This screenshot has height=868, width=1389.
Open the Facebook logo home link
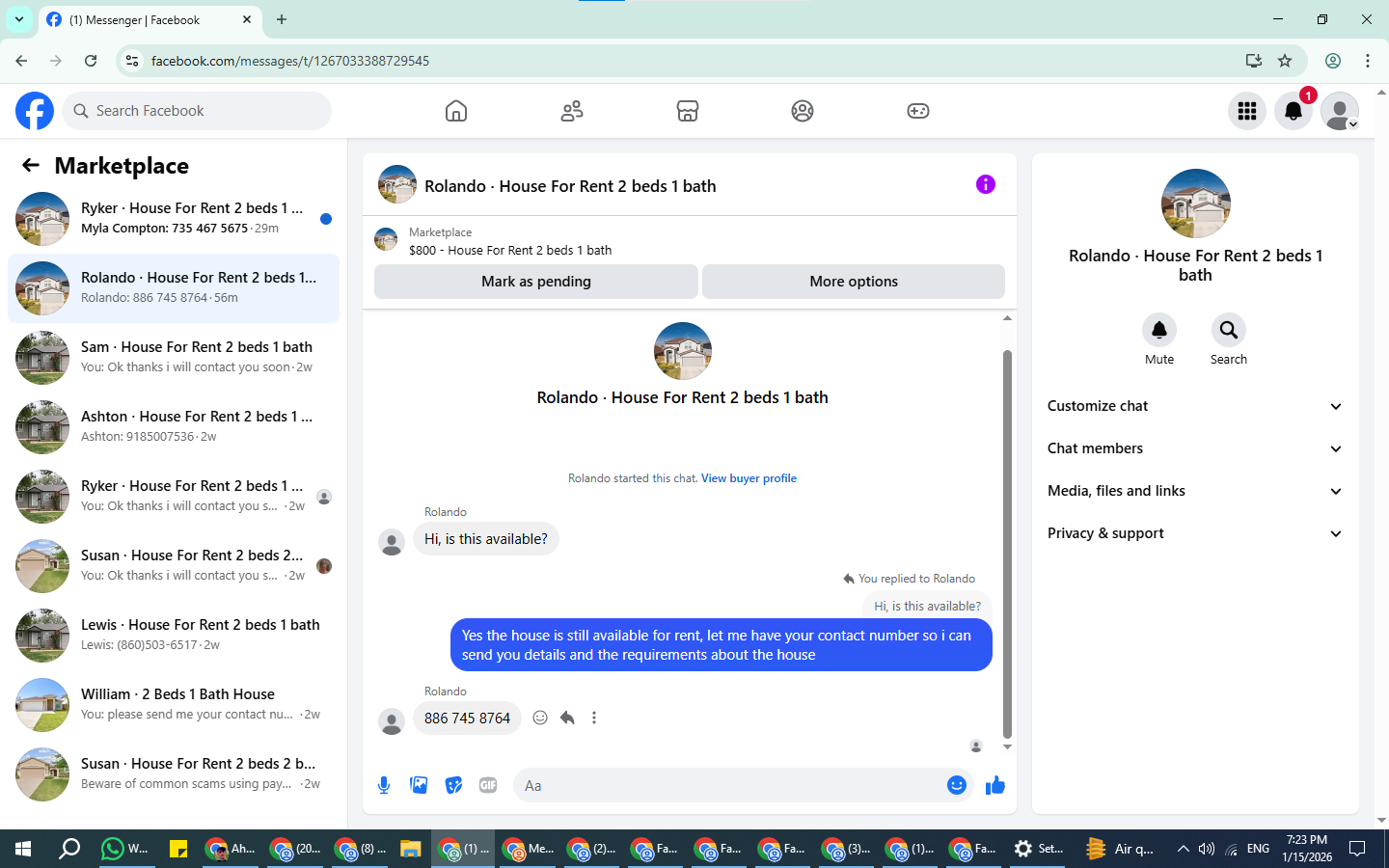[x=35, y=111]
